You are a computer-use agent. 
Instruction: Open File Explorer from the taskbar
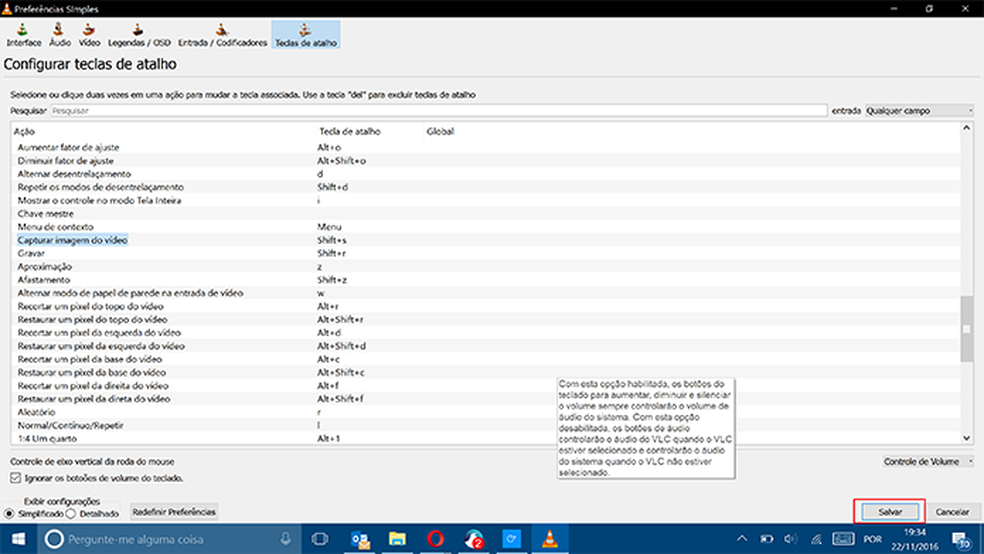[x=397, y=540]
